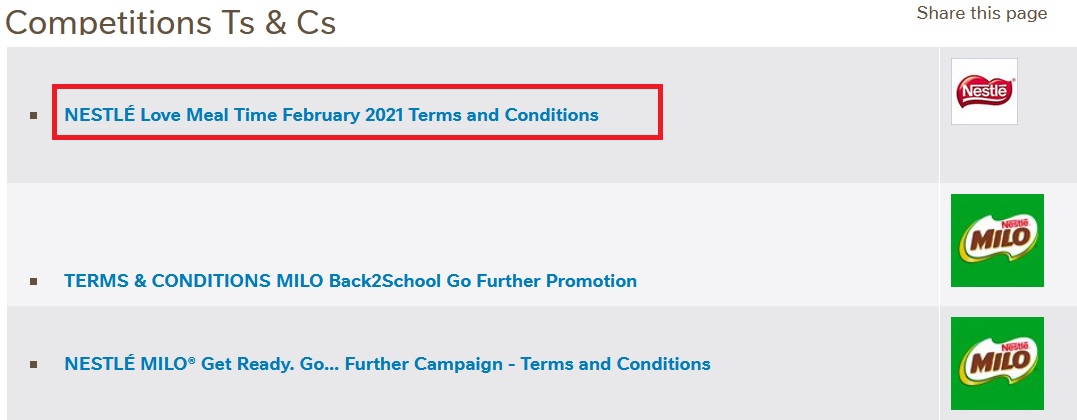The height and width of the screenshot is (420, 1077).
Task: Click the Nestlé logo thumbnail
Action: point(984,91)
